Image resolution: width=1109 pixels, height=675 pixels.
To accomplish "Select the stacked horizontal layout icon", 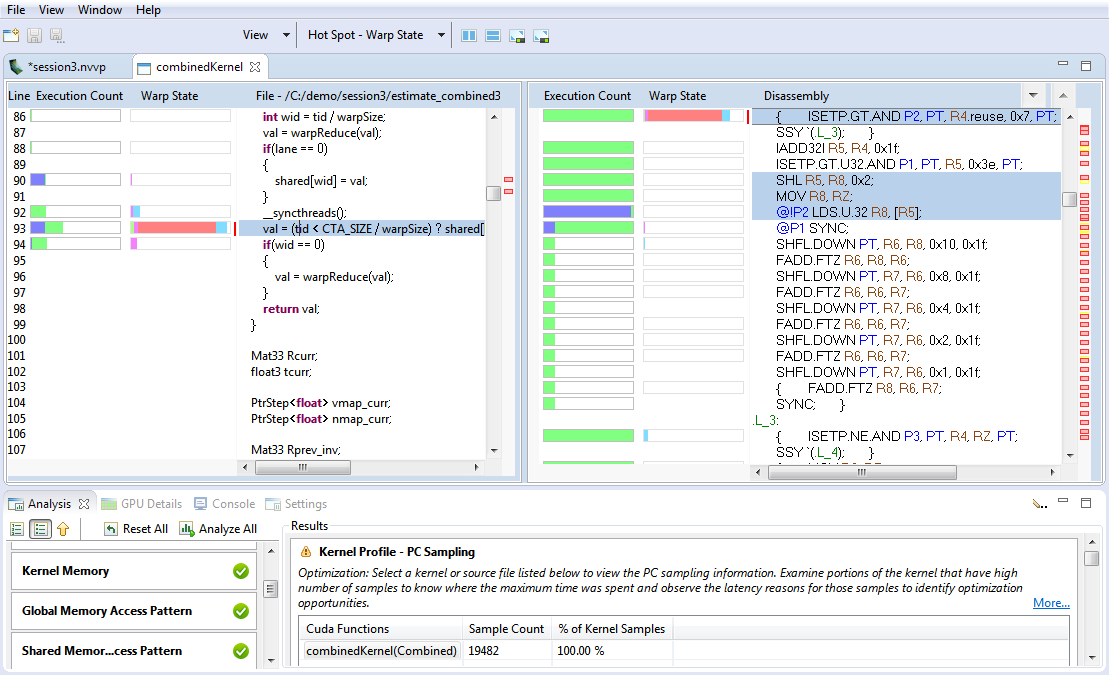I will 492,34.
